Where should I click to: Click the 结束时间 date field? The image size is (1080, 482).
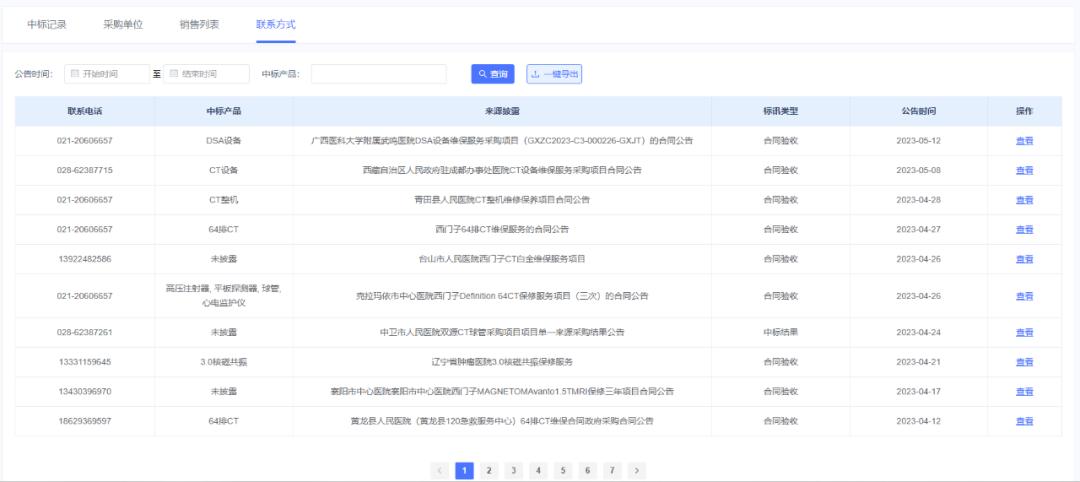point(207,74)
